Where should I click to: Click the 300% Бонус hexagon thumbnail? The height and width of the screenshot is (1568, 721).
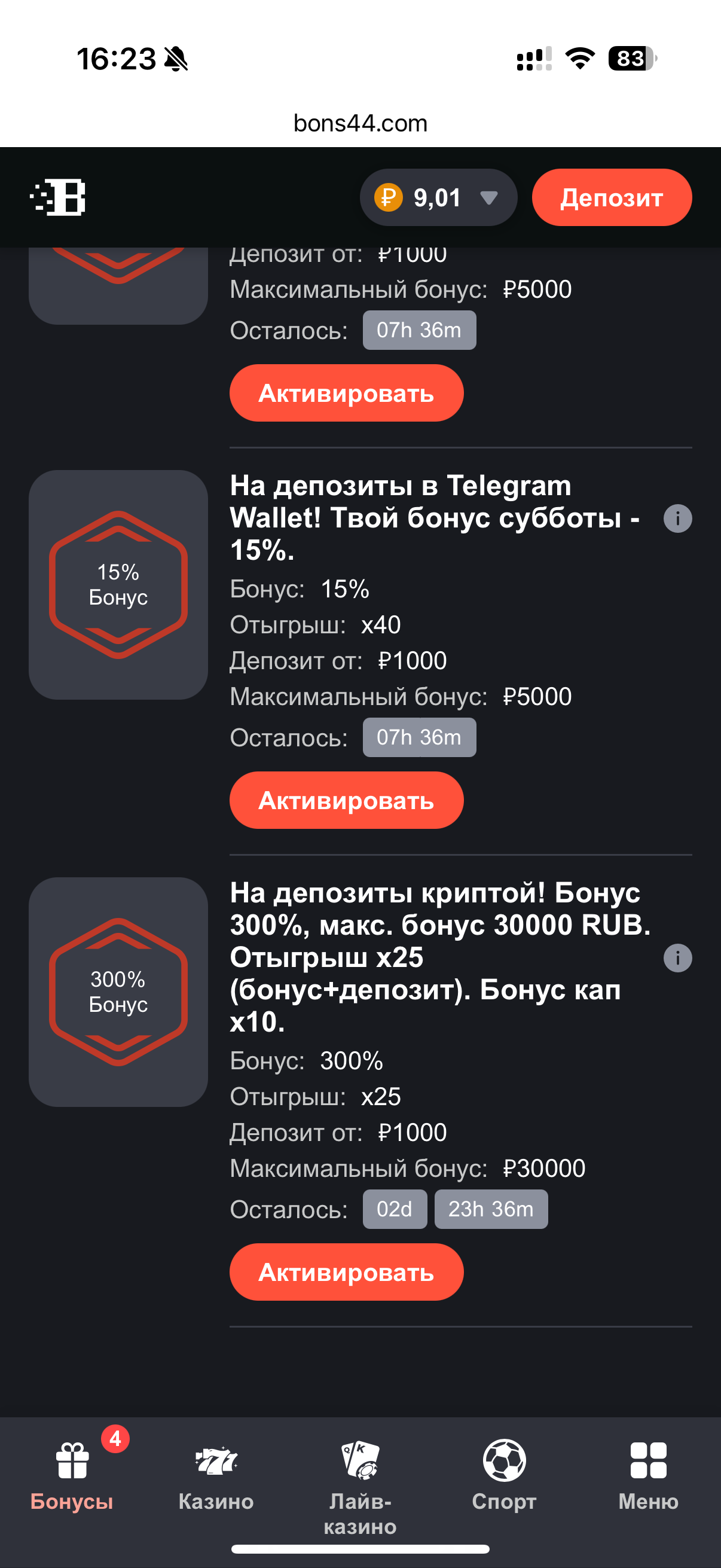[x=118, y=992]
